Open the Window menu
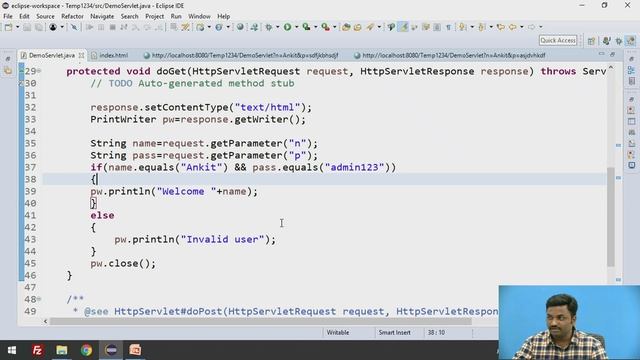Viewport: 640px width, 360px height. point(199,16)
